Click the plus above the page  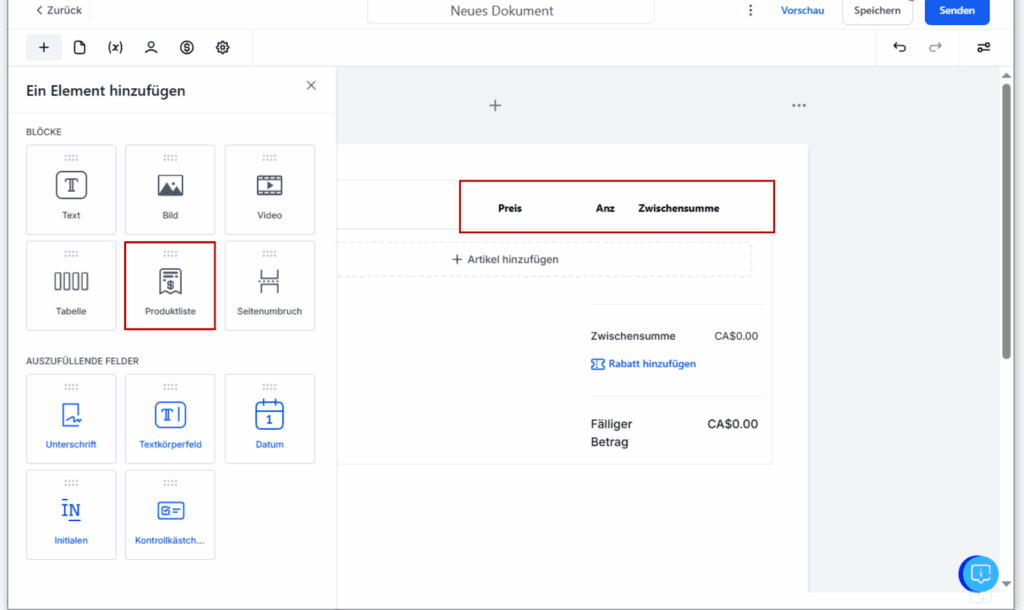[x=495, y=105]
